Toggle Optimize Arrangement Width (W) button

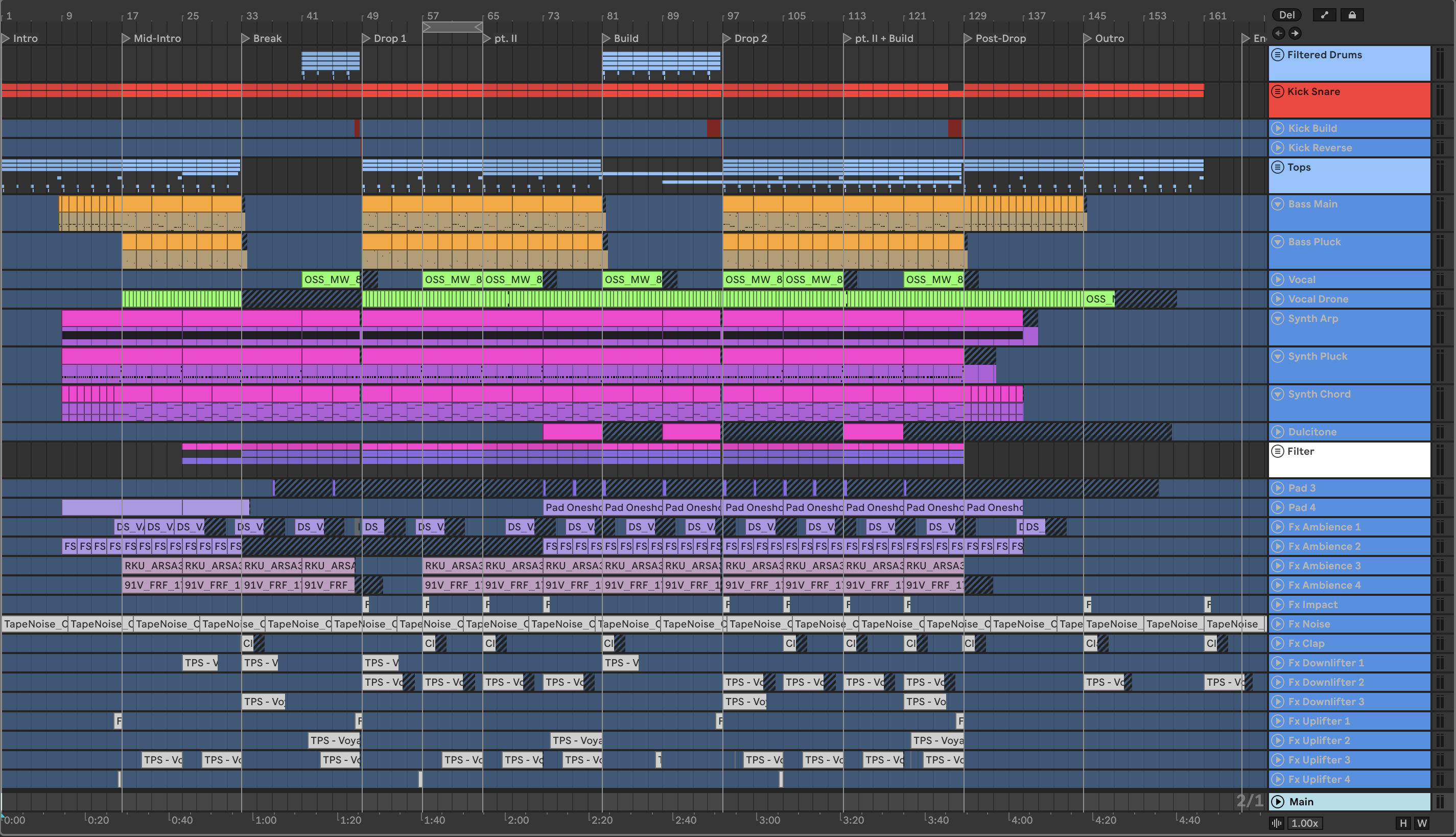(x=1422, y=823)
